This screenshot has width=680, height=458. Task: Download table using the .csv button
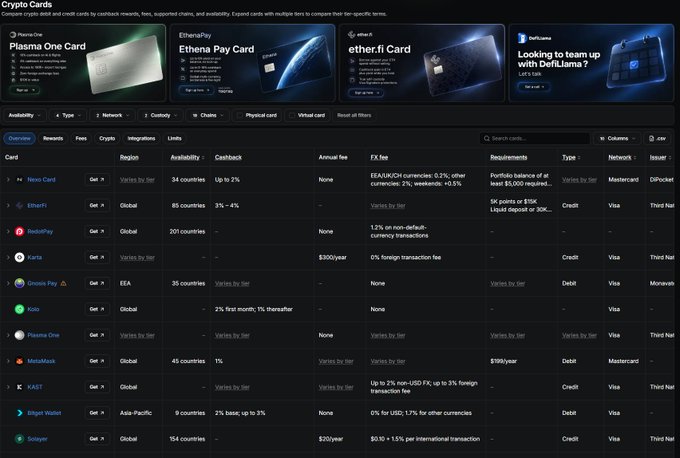[657, 138]
